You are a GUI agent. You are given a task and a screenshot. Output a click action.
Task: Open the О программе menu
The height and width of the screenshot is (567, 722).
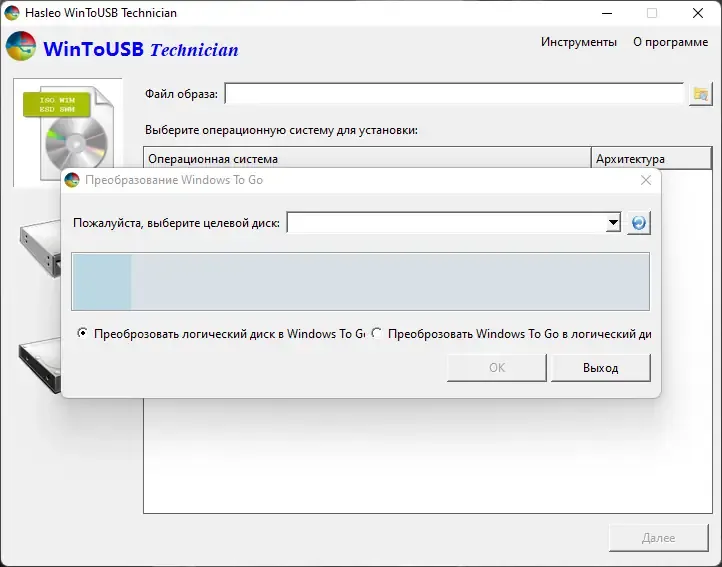(670, 42)
